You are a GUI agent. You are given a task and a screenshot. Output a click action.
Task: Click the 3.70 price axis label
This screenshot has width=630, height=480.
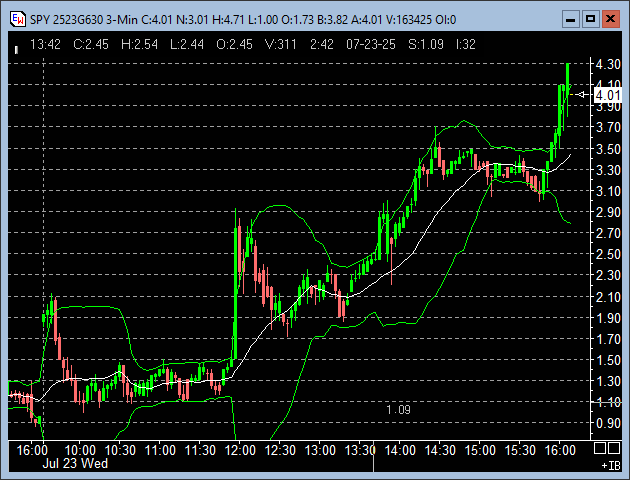click(x=608, y=127)
